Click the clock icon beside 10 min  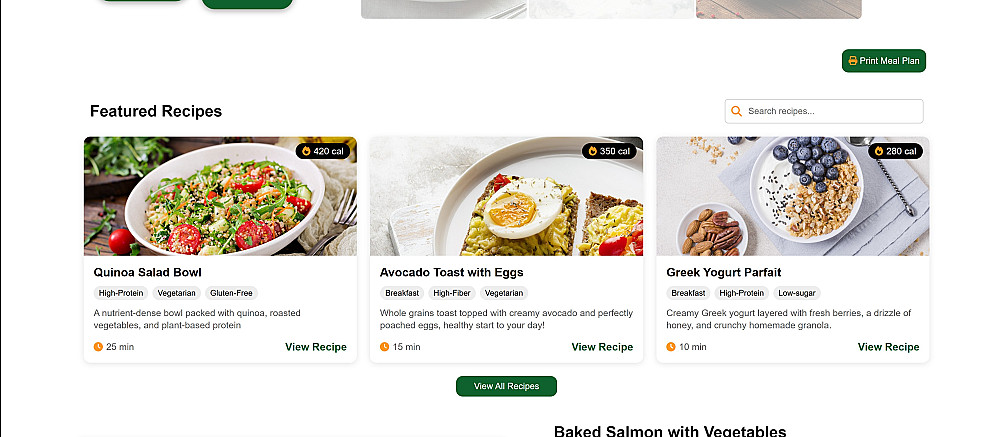[x=671, y=347]
